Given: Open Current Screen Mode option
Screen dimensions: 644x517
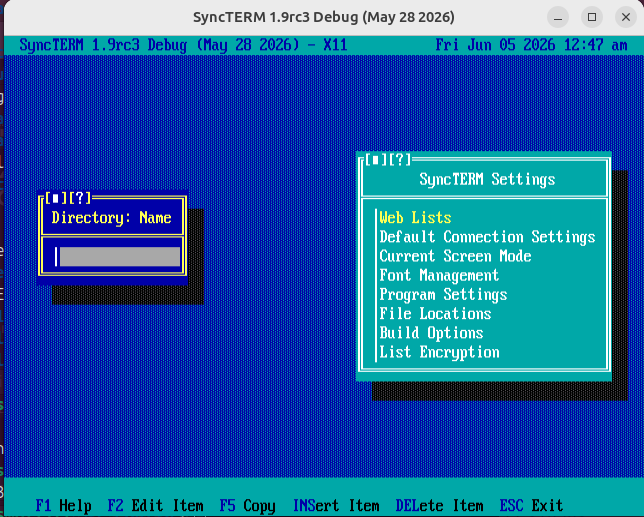Looking at the screenshot, I should pos(455,256).
